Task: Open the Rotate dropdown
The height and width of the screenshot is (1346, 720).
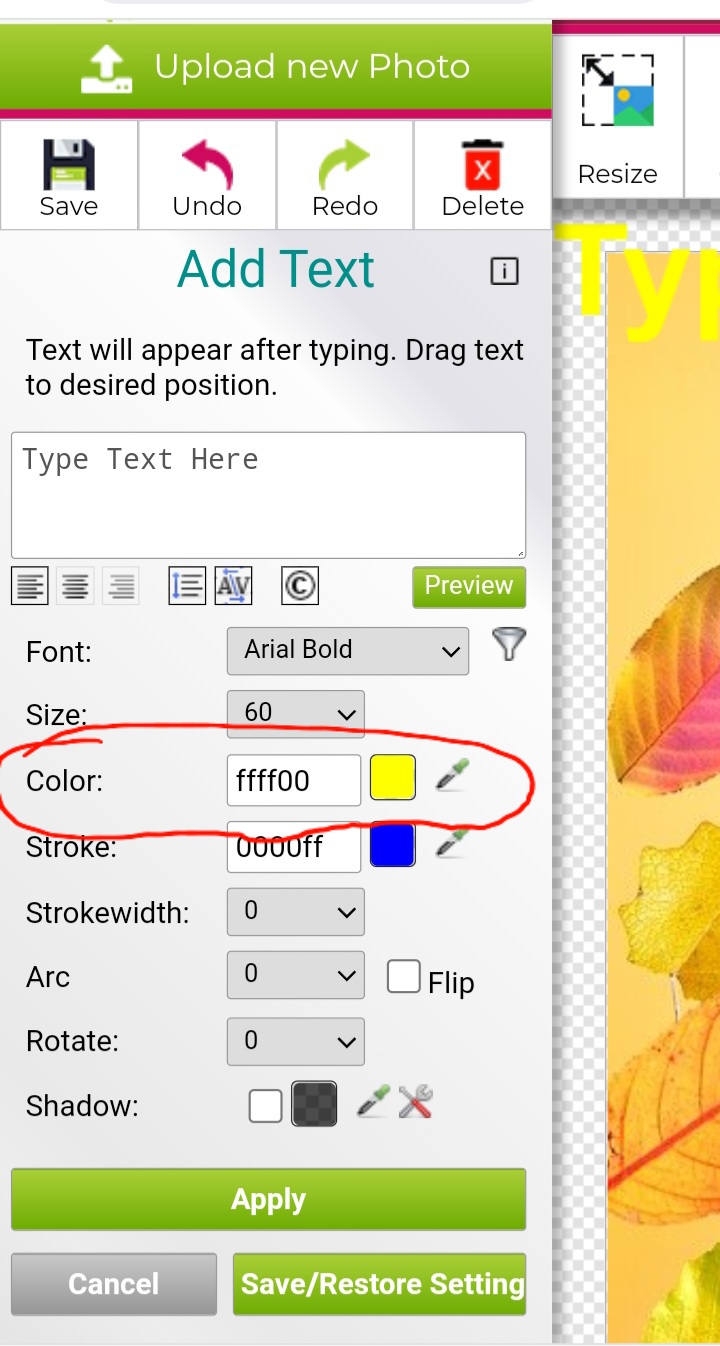Action: [x=295, y=1041]
